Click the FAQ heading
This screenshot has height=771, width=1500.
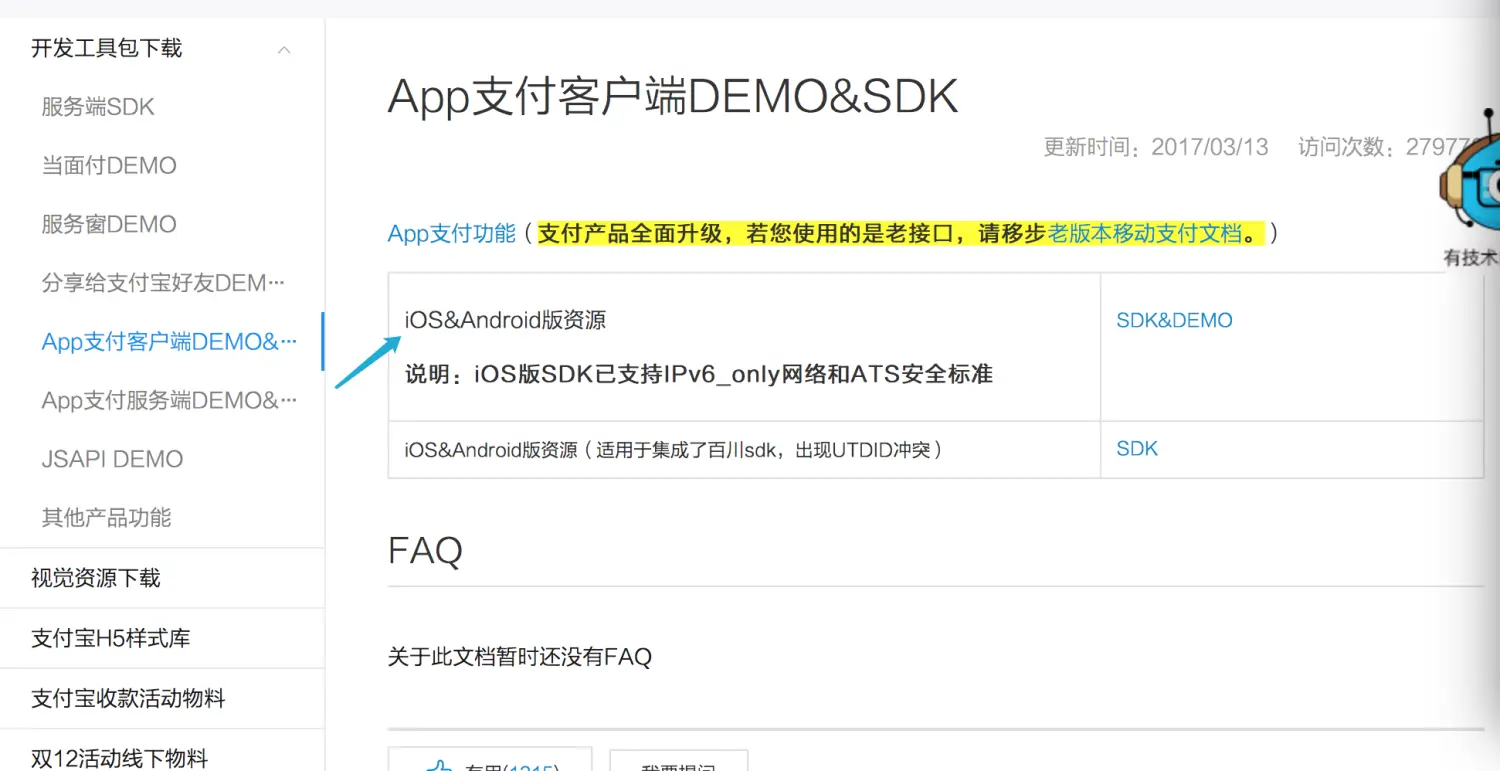coord(426,550)
